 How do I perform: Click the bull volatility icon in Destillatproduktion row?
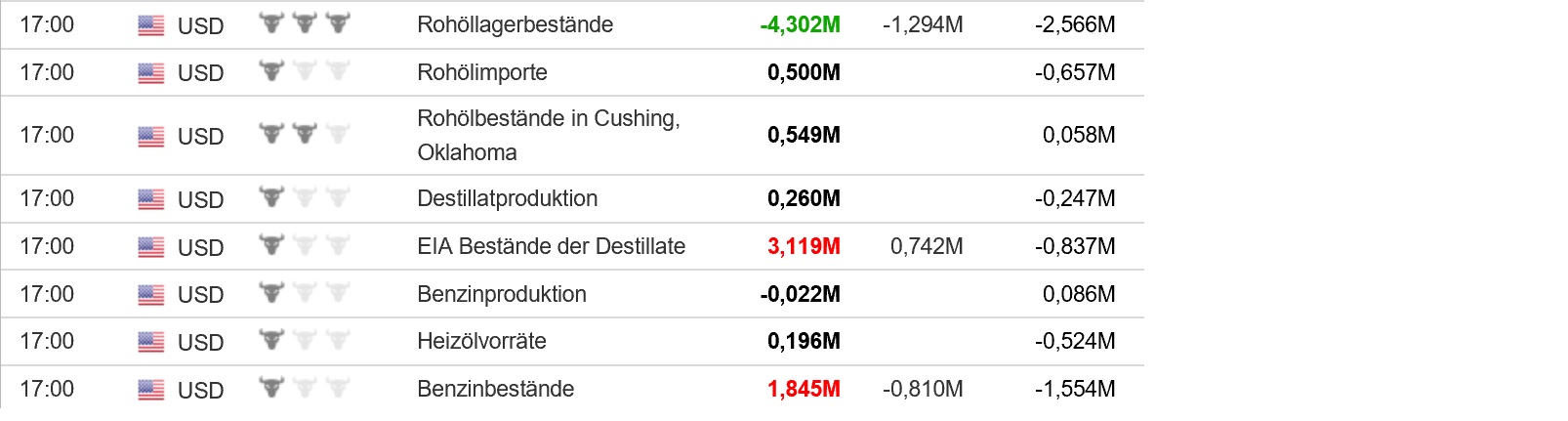[271, 197]
